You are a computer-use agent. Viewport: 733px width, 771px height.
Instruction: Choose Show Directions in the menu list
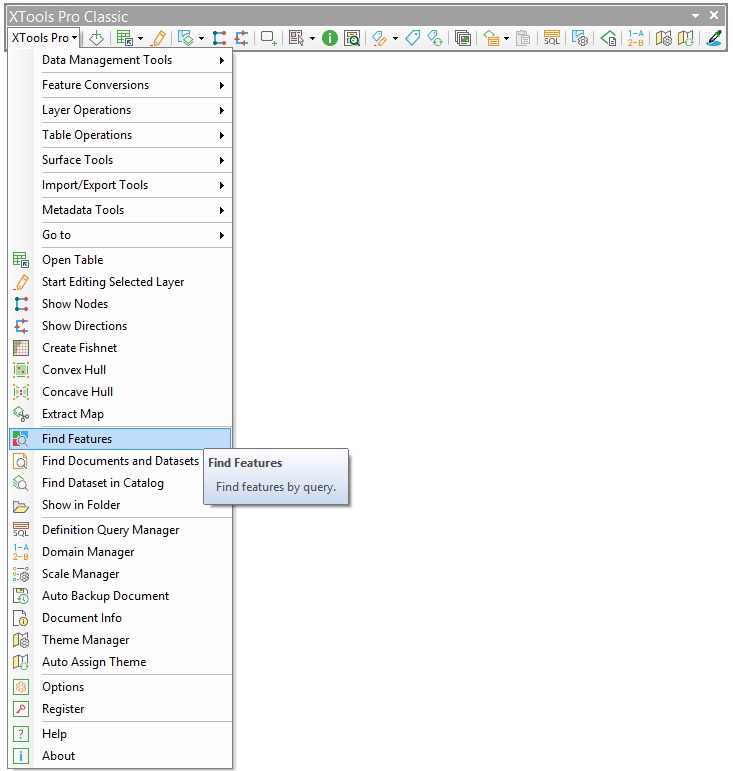tap(120, 326)
